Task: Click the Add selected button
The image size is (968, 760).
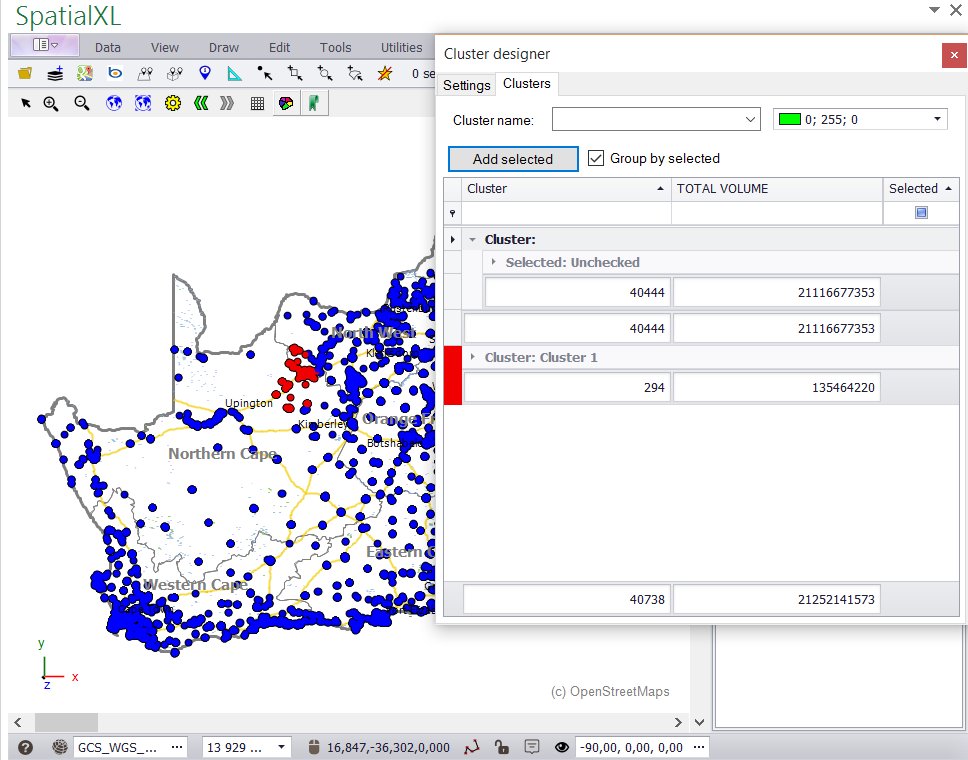Action: pyautogui.click(x=513, y=159)
